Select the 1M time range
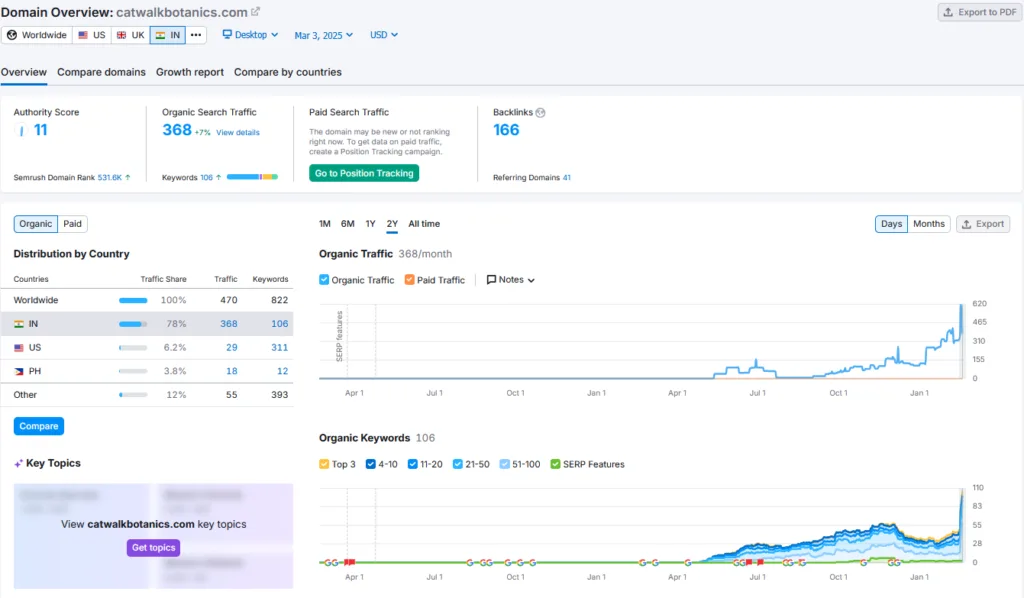This screenshot has height=598, width=1024. click(x=325, y=224)
